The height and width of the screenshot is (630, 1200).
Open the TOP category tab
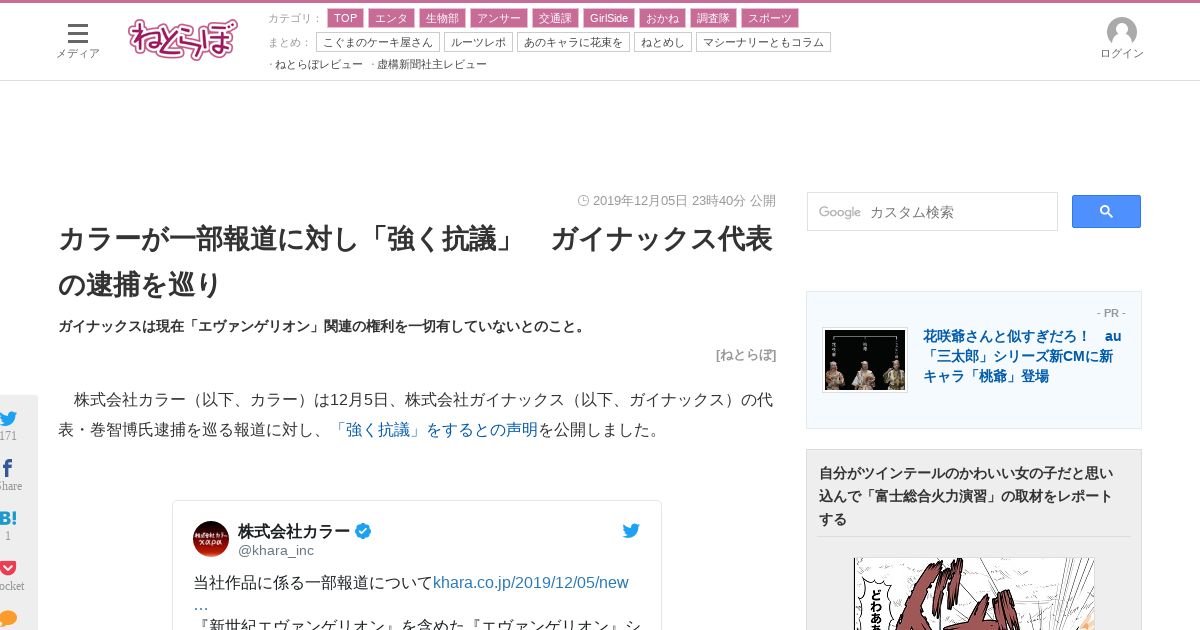(345, 18)
